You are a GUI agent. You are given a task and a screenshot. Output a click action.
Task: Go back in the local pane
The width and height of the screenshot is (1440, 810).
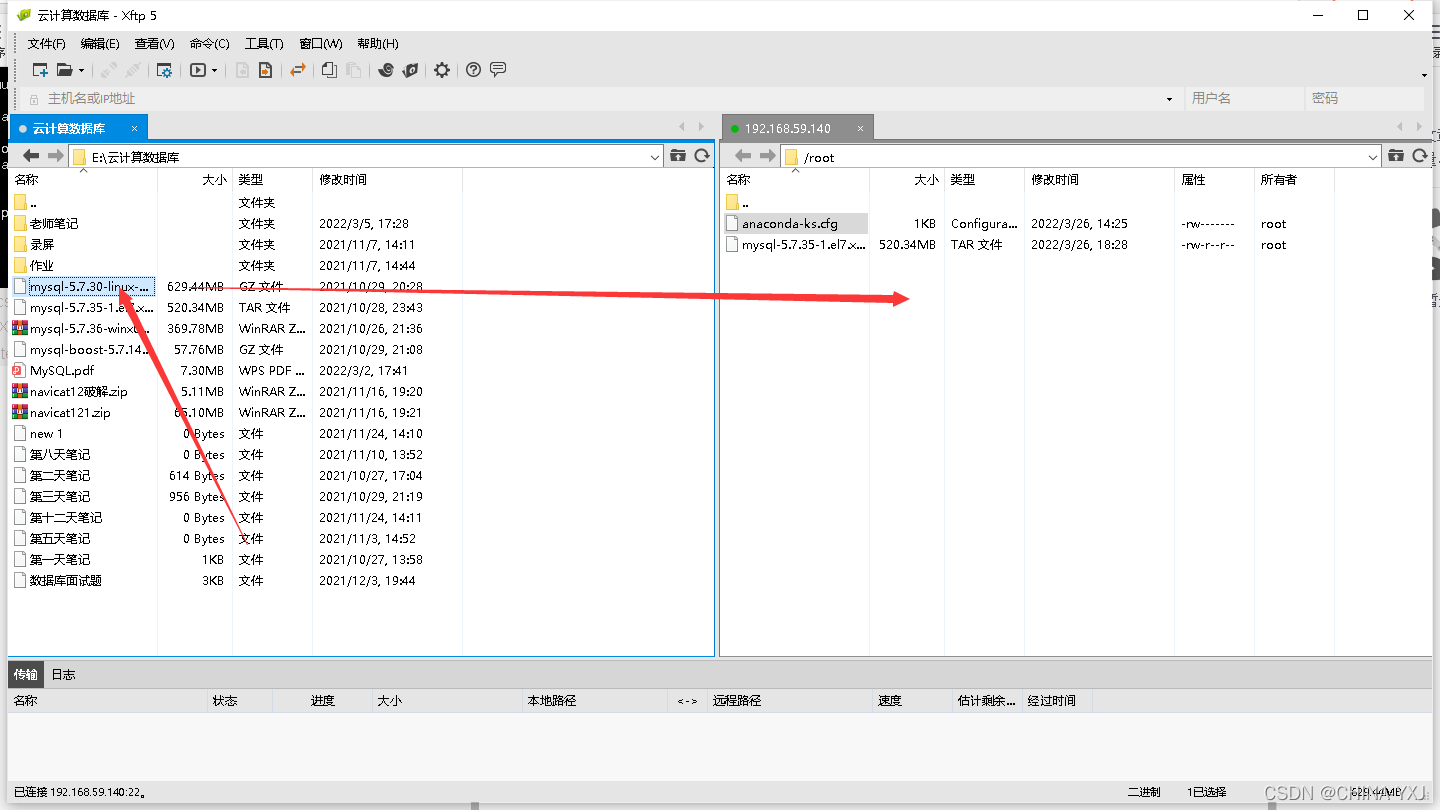(x=31, y=156)
